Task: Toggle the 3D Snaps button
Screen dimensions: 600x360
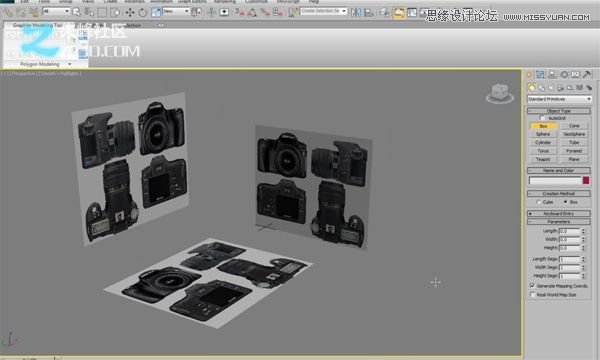Action: [240, 12]
